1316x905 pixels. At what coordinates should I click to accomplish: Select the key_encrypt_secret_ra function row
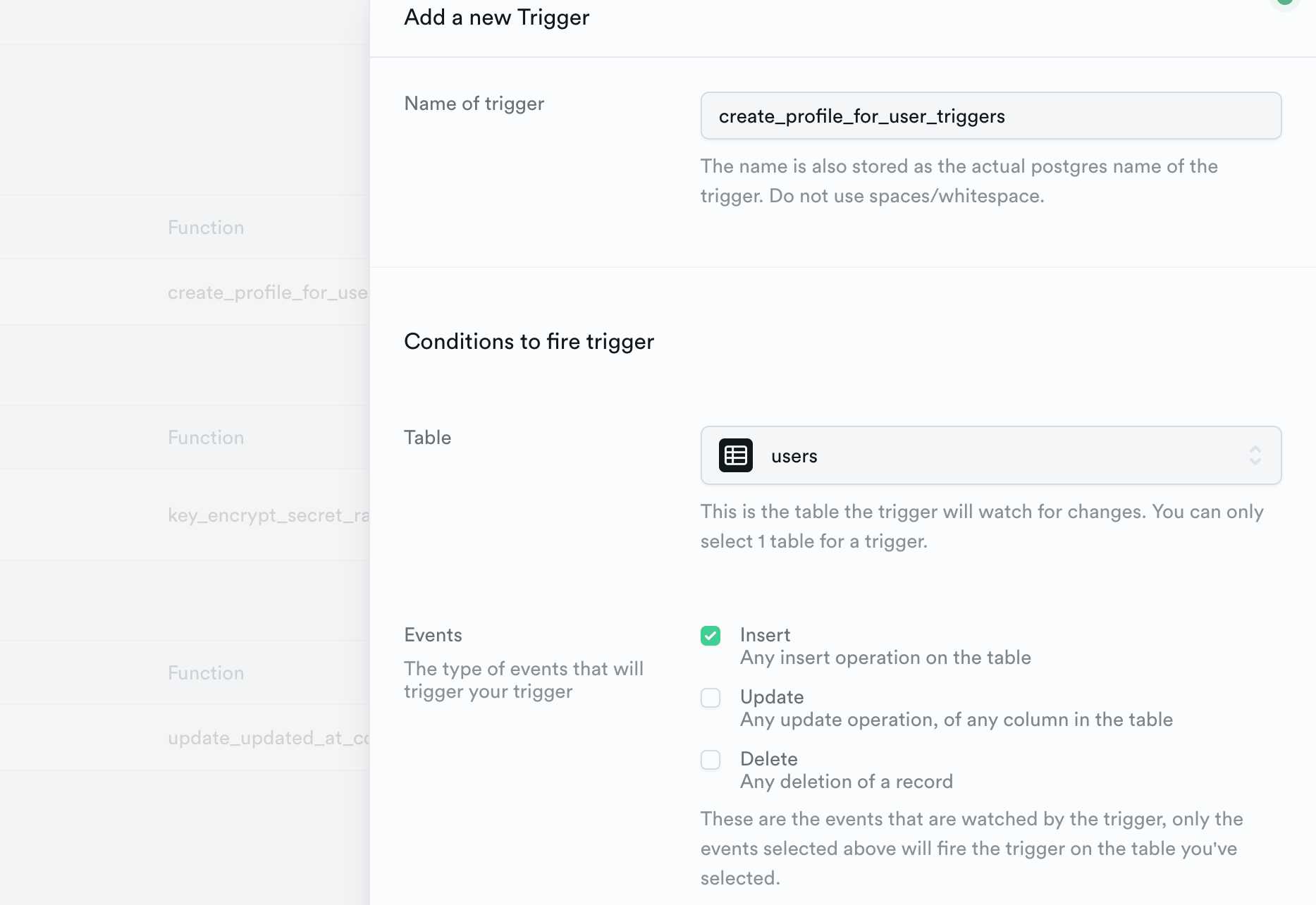268,515
